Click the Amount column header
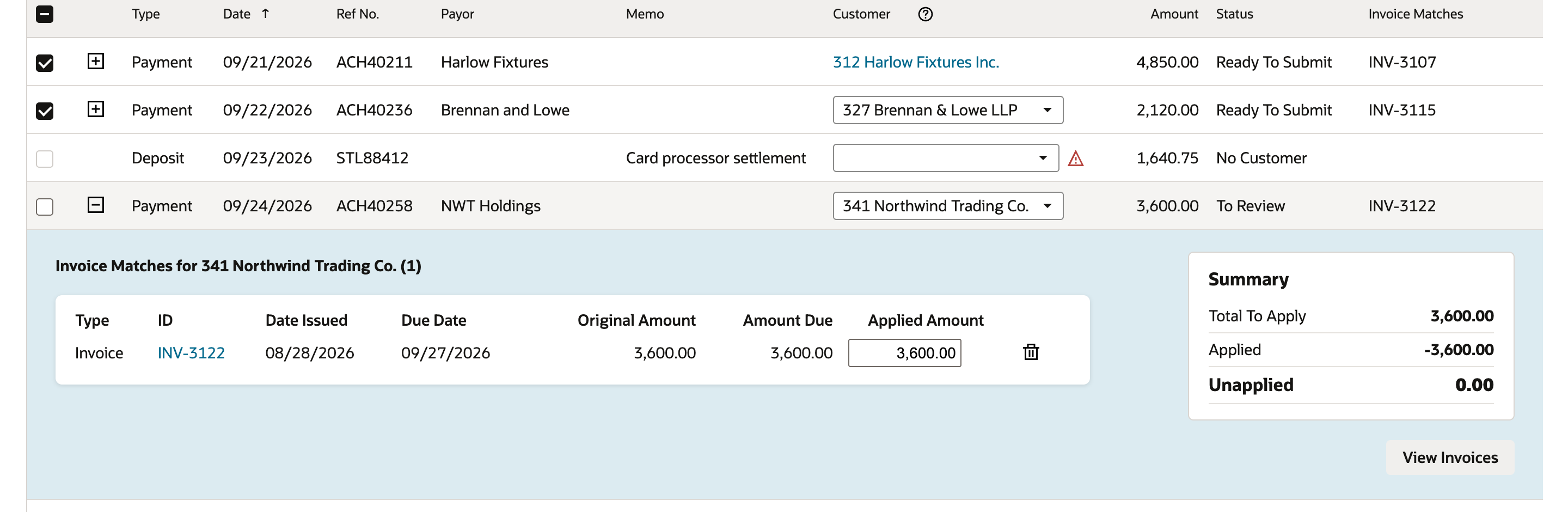The image size is (1568, 512). click(x=1174, y=14)
